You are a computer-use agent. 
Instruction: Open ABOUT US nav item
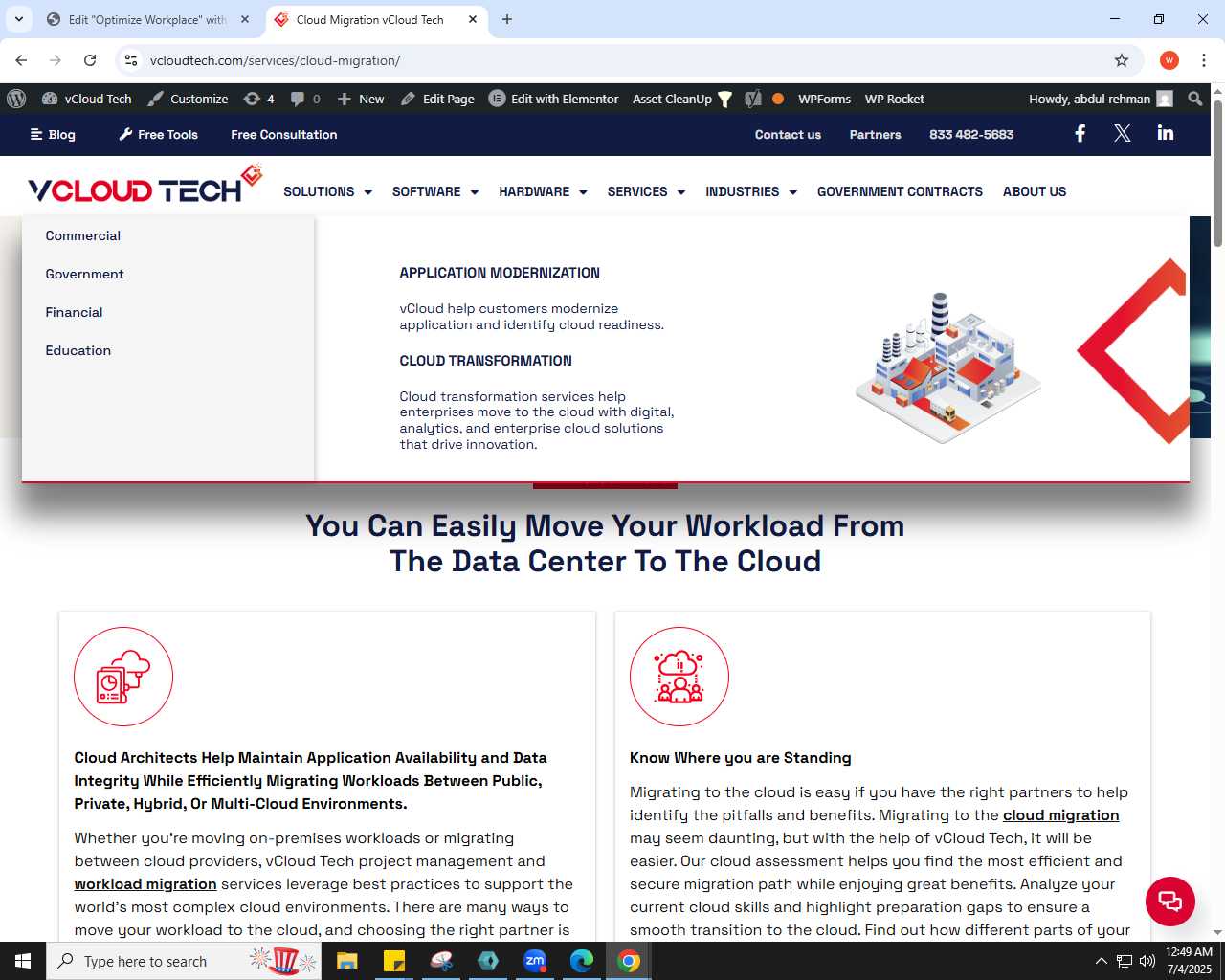1035,191
